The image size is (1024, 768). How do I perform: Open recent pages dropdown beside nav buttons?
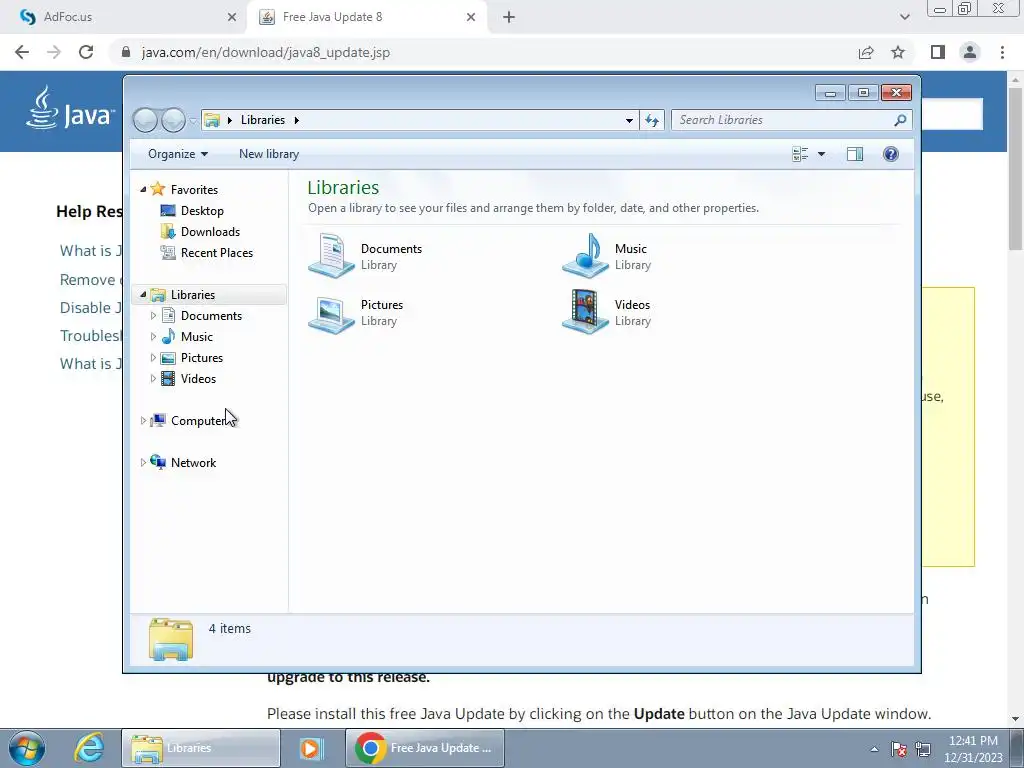[x=193, y=121]
